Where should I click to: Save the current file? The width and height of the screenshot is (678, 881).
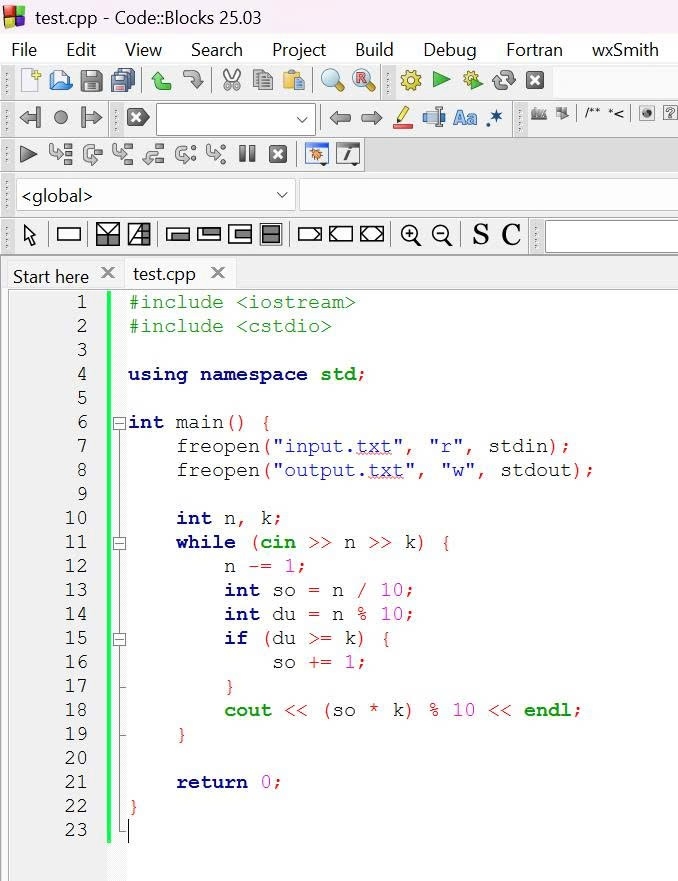tap(92, 80)
